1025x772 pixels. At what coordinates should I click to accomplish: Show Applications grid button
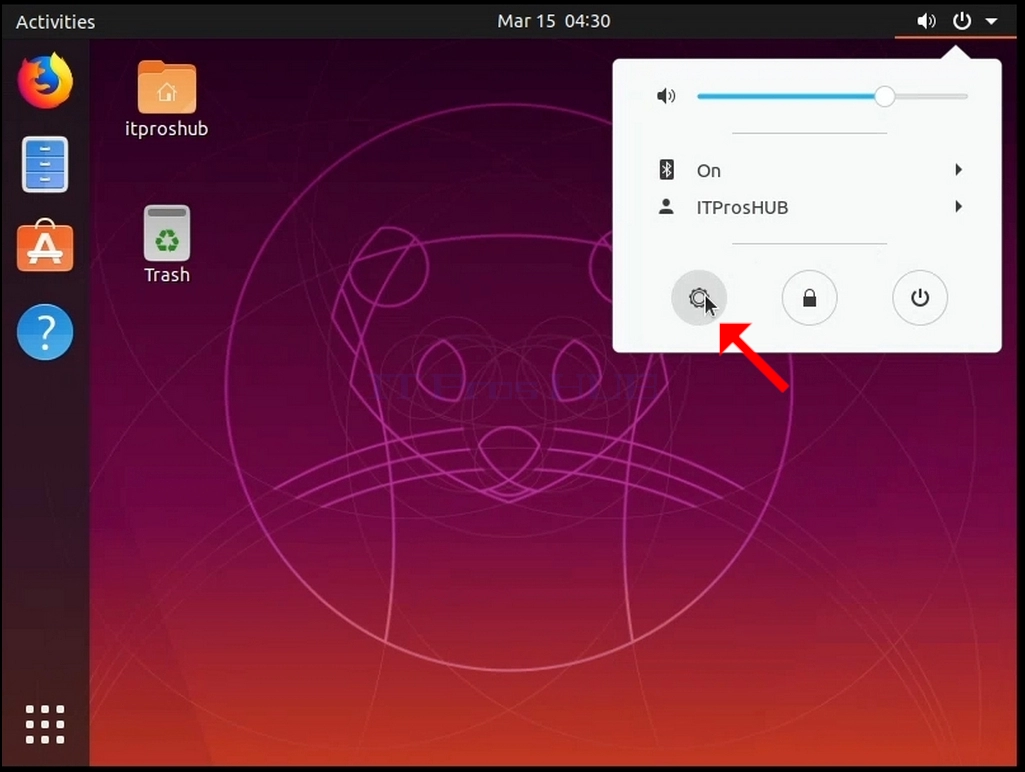point(45,724)
